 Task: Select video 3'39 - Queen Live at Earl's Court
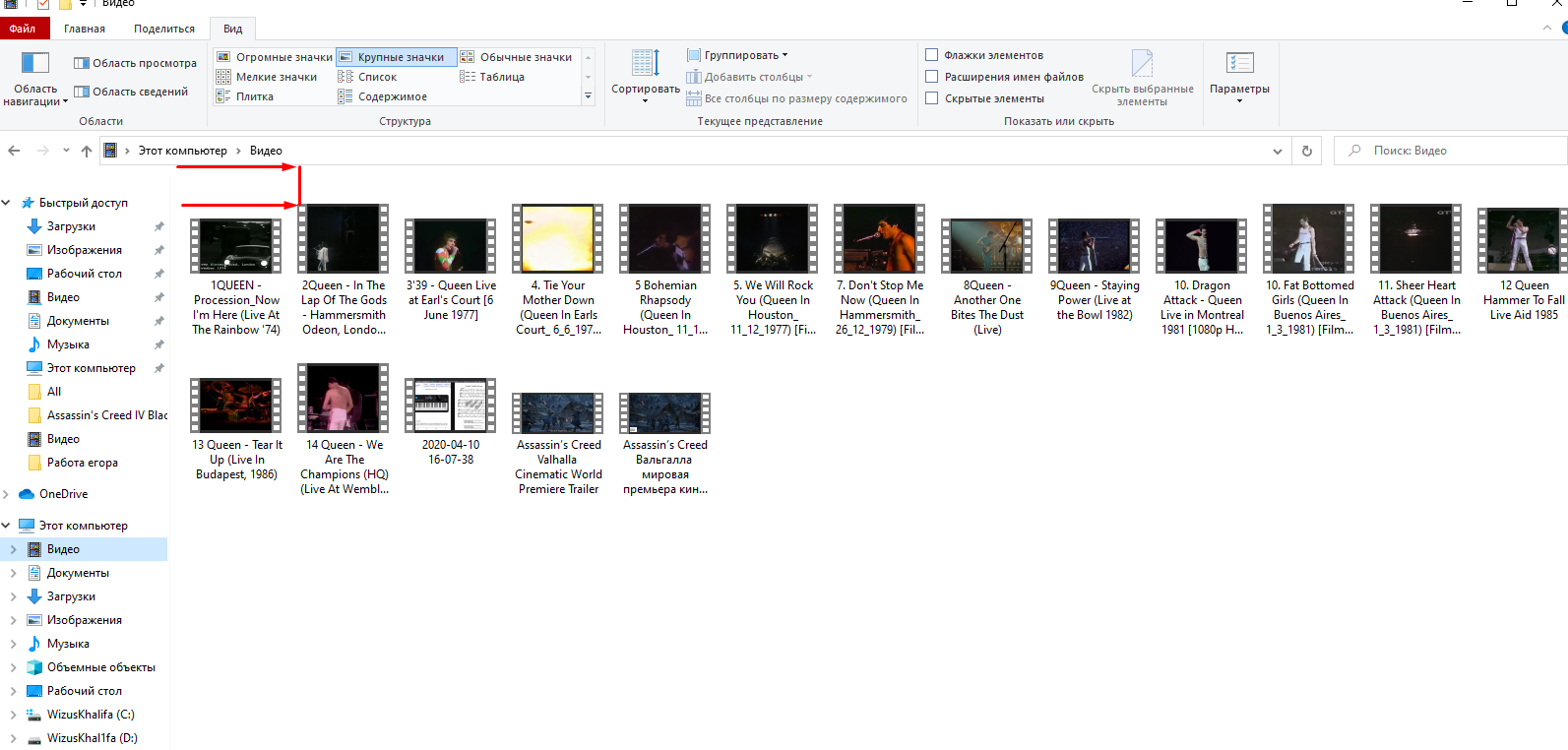(x=451, y=271)
